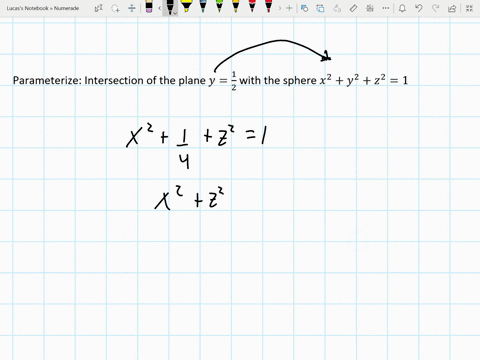Undo the last stroke
Screen dimensions: 480x360
point(419,8)
